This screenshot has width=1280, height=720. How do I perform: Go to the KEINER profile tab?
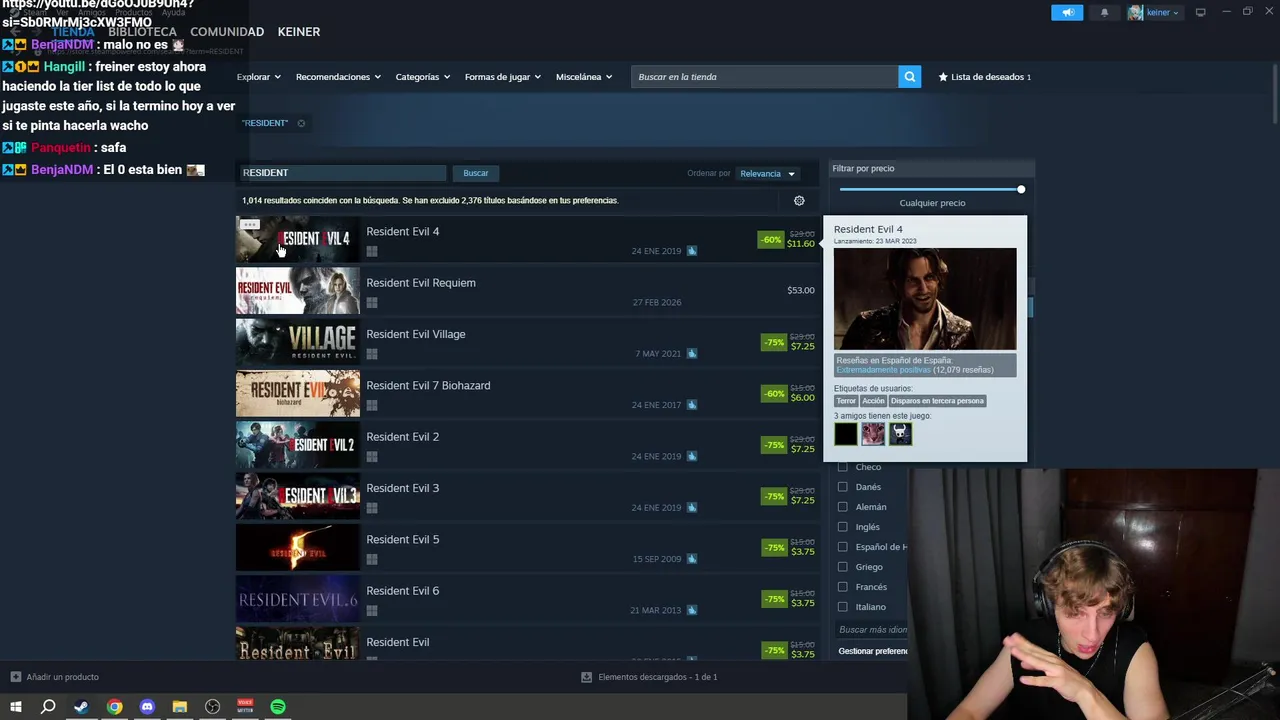tap(299, 32)
